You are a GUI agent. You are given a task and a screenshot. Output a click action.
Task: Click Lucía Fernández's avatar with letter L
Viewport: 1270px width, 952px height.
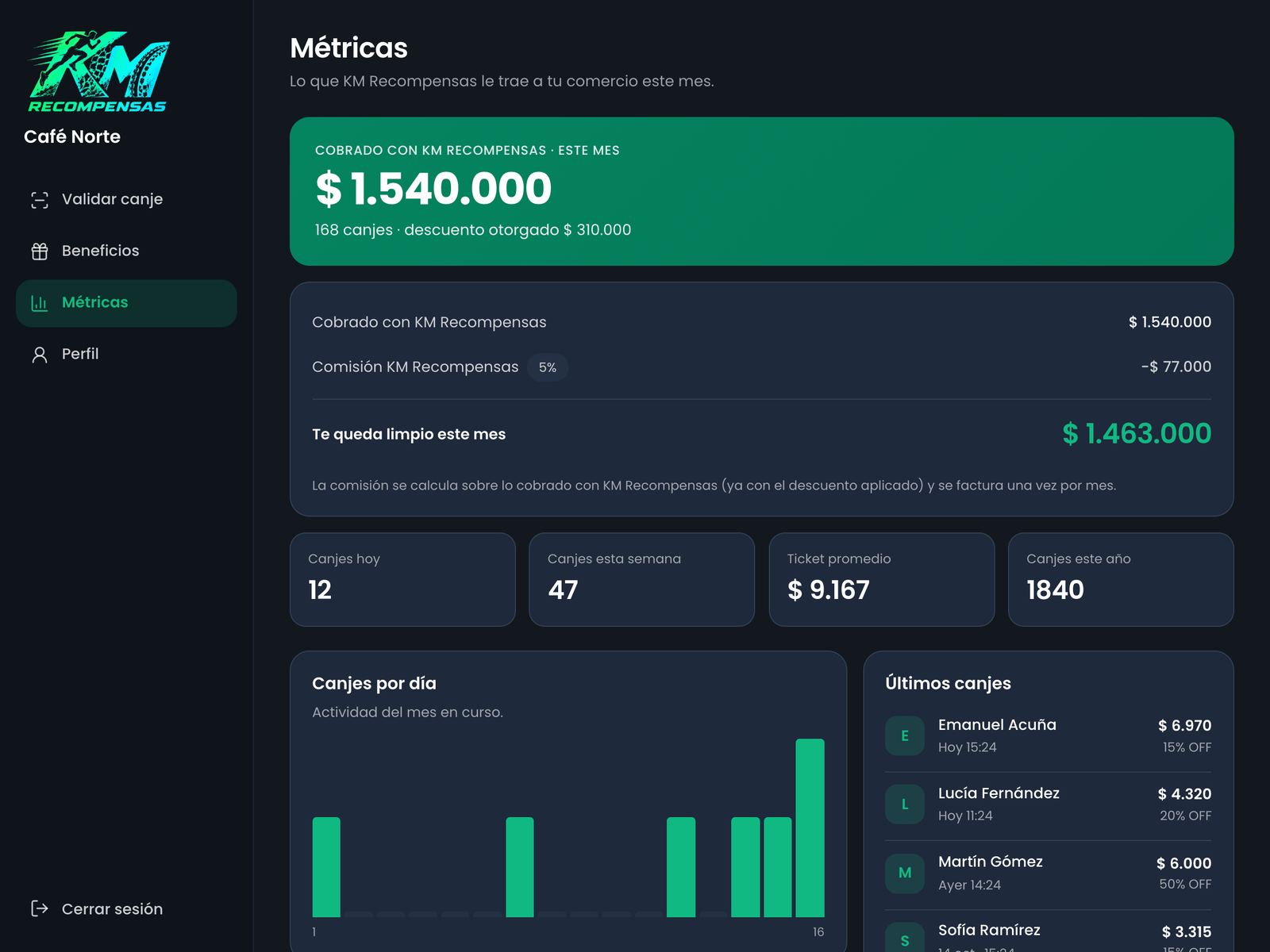tap(905, 804)
